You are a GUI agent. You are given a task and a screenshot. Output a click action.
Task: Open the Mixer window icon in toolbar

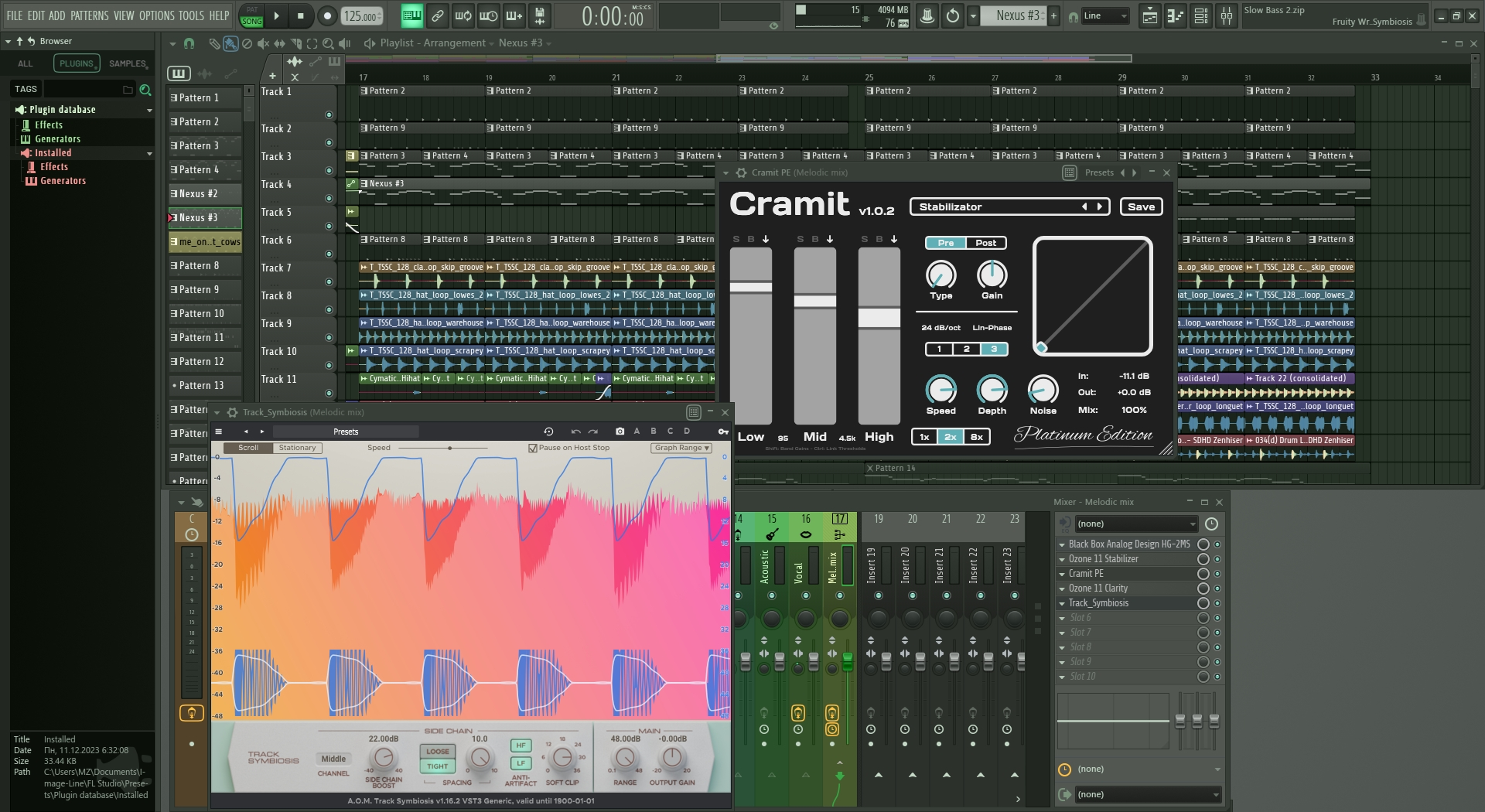click(1227, 15)
